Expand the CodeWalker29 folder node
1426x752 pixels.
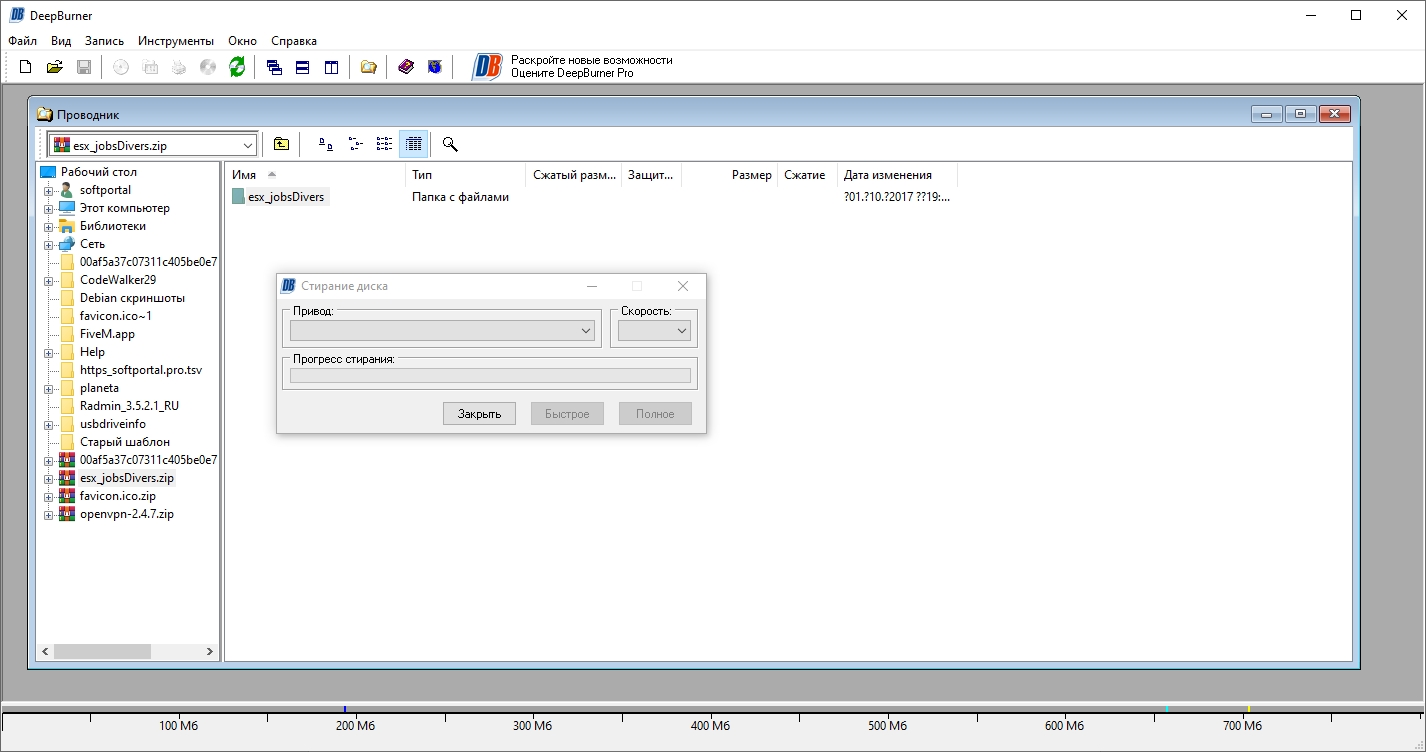pos(47,281)
